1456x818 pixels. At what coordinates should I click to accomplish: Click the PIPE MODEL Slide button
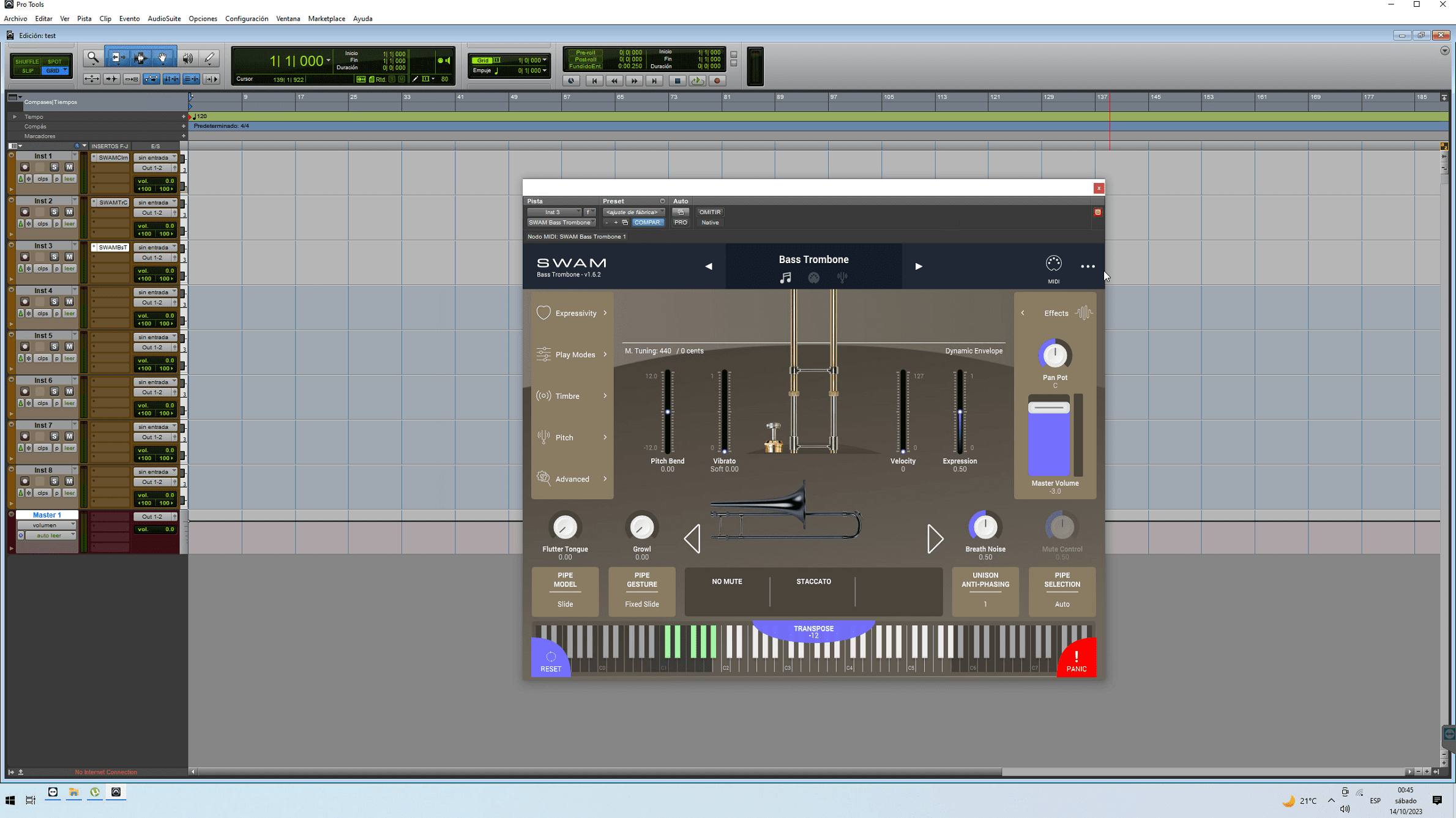564,590
